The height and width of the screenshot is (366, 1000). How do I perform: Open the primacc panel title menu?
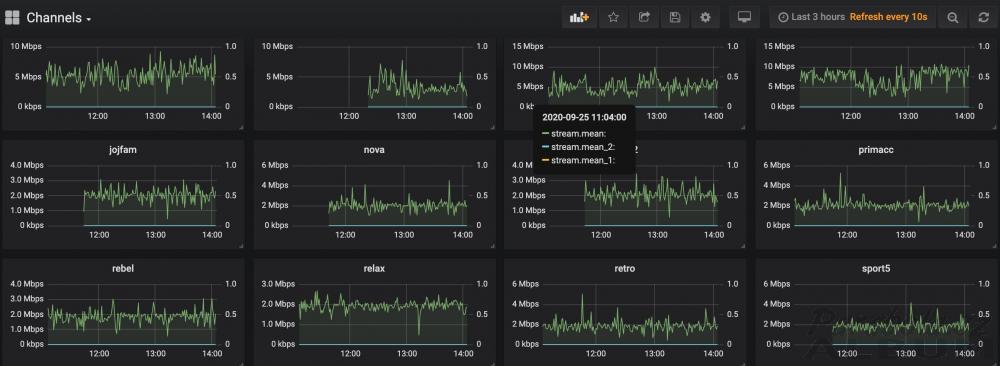pos(876,150)
